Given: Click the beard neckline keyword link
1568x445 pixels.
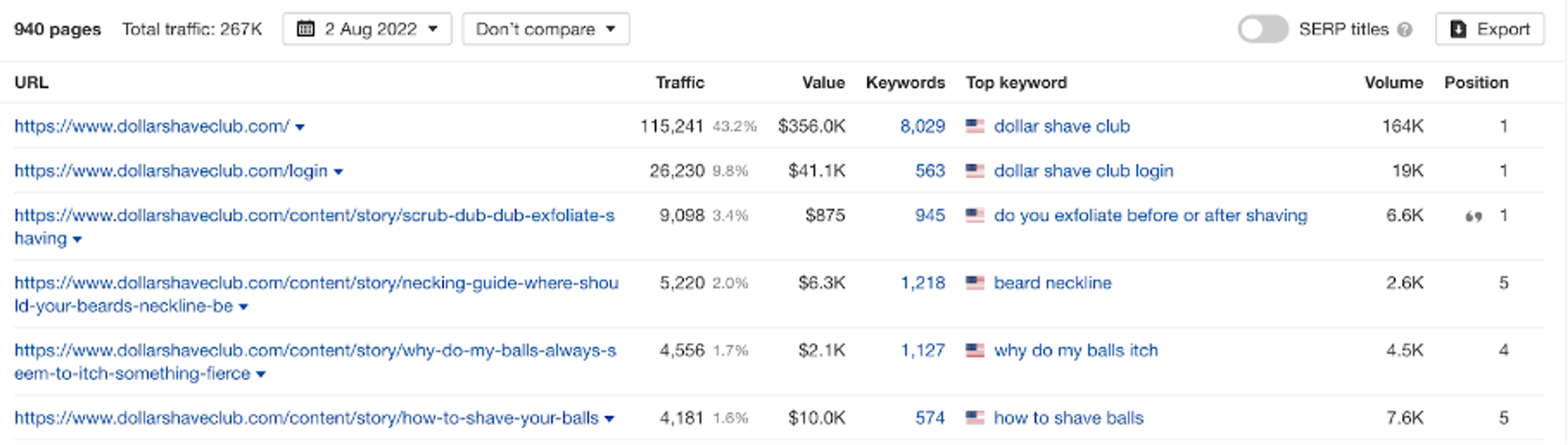Looking at the screenshot, I should click(1052, 283).
